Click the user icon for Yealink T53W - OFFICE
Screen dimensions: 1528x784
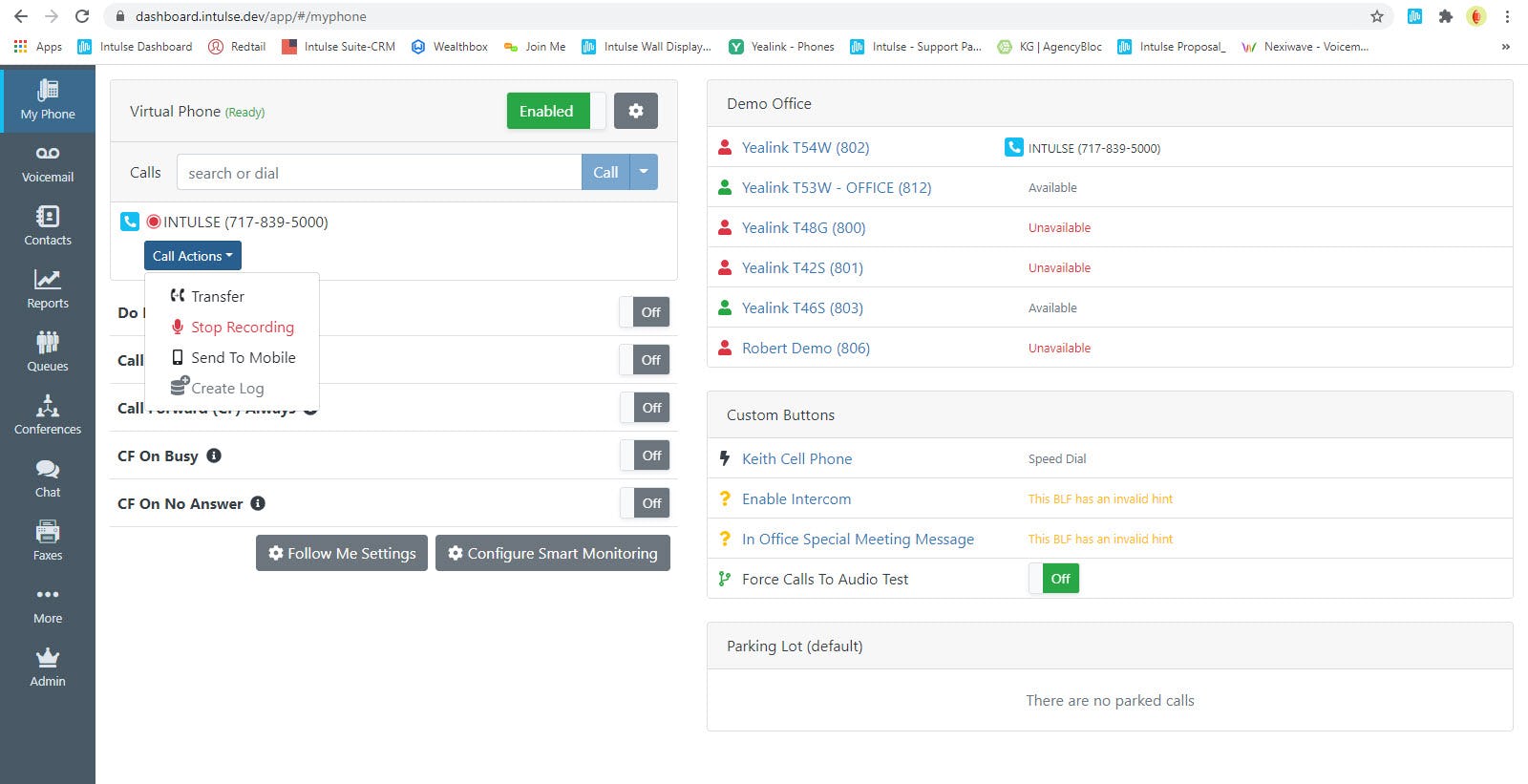(725, 187)
